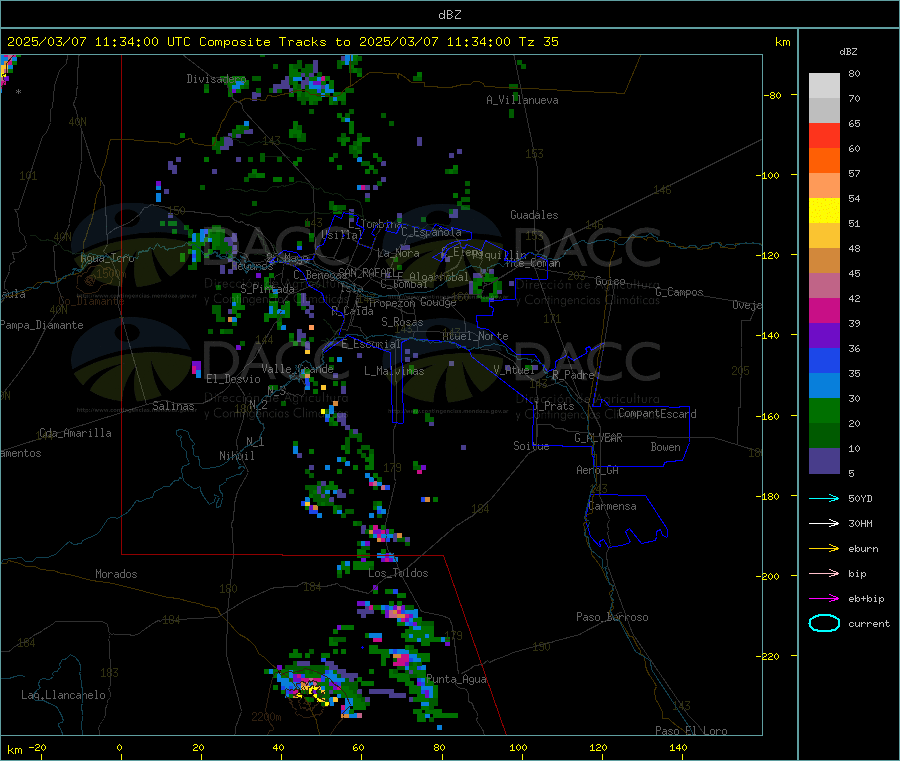This screenshot has height=761, width=900.
Task: Select the pink bip arrow legend entry
Action: [x=824, y=573]
